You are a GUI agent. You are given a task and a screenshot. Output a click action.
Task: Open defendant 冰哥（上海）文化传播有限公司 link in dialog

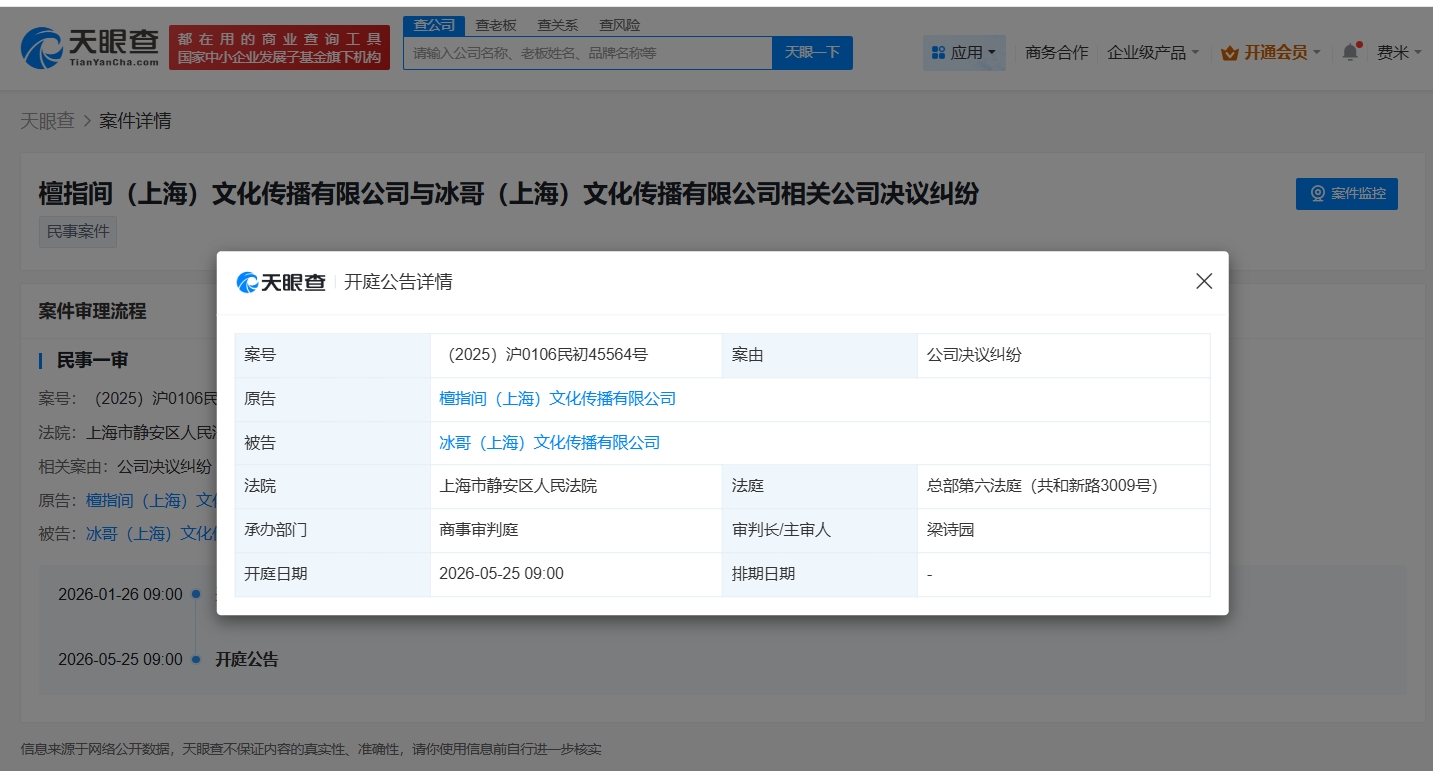tap(549, 443)
